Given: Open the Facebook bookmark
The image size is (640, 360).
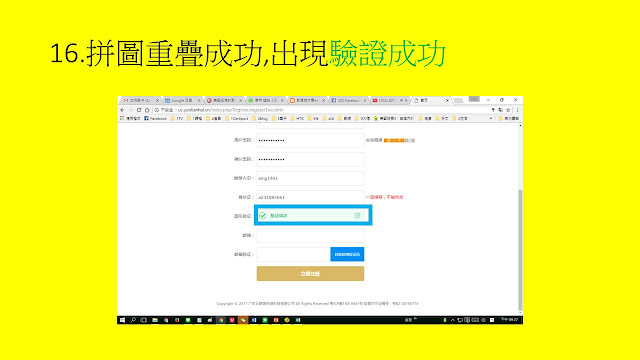Looking at the screenshot, I should click(156, 118).
